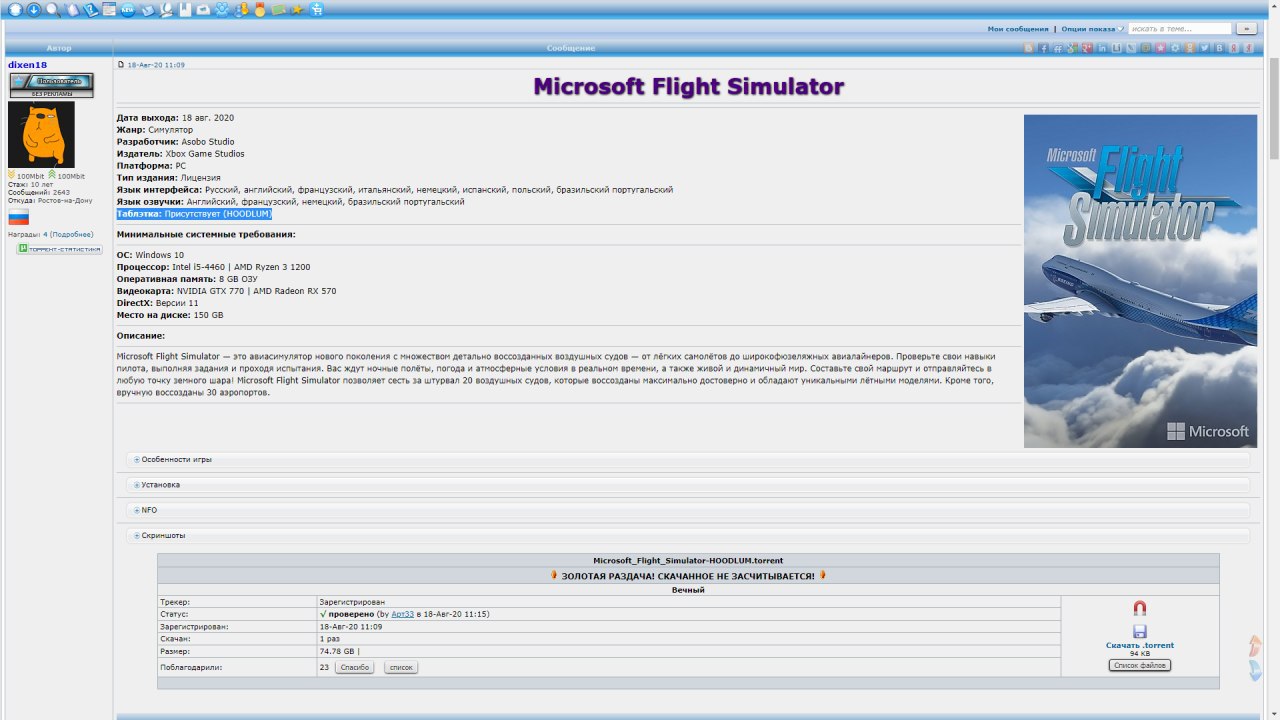
Task: Click the Microsoft Flight Simulator cover image
Action: [x=1140, y=281]
